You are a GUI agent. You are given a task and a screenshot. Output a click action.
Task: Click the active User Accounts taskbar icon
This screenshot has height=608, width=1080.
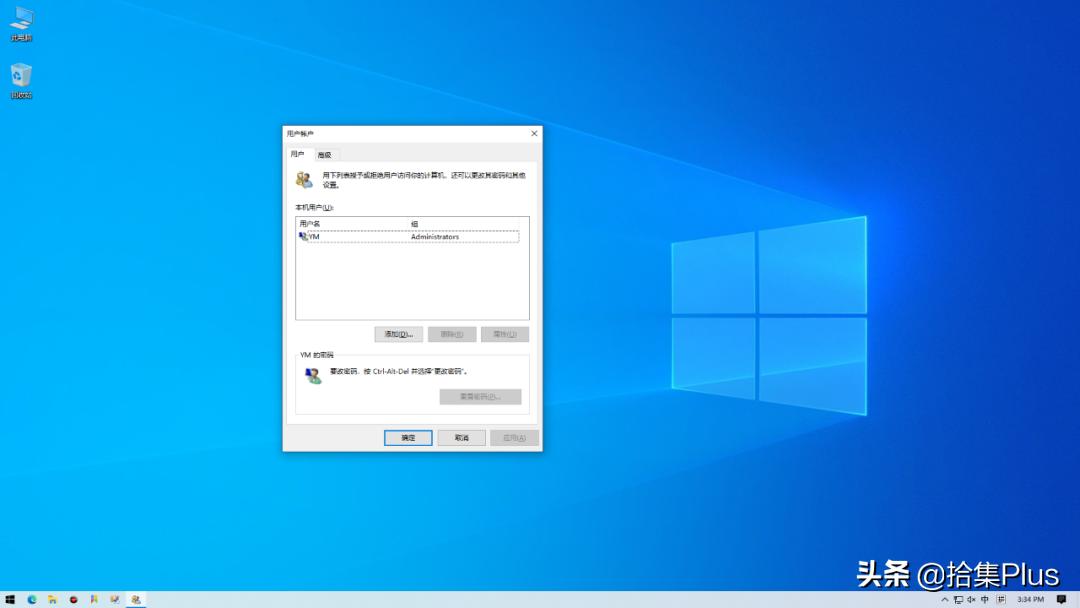point(136,601)
